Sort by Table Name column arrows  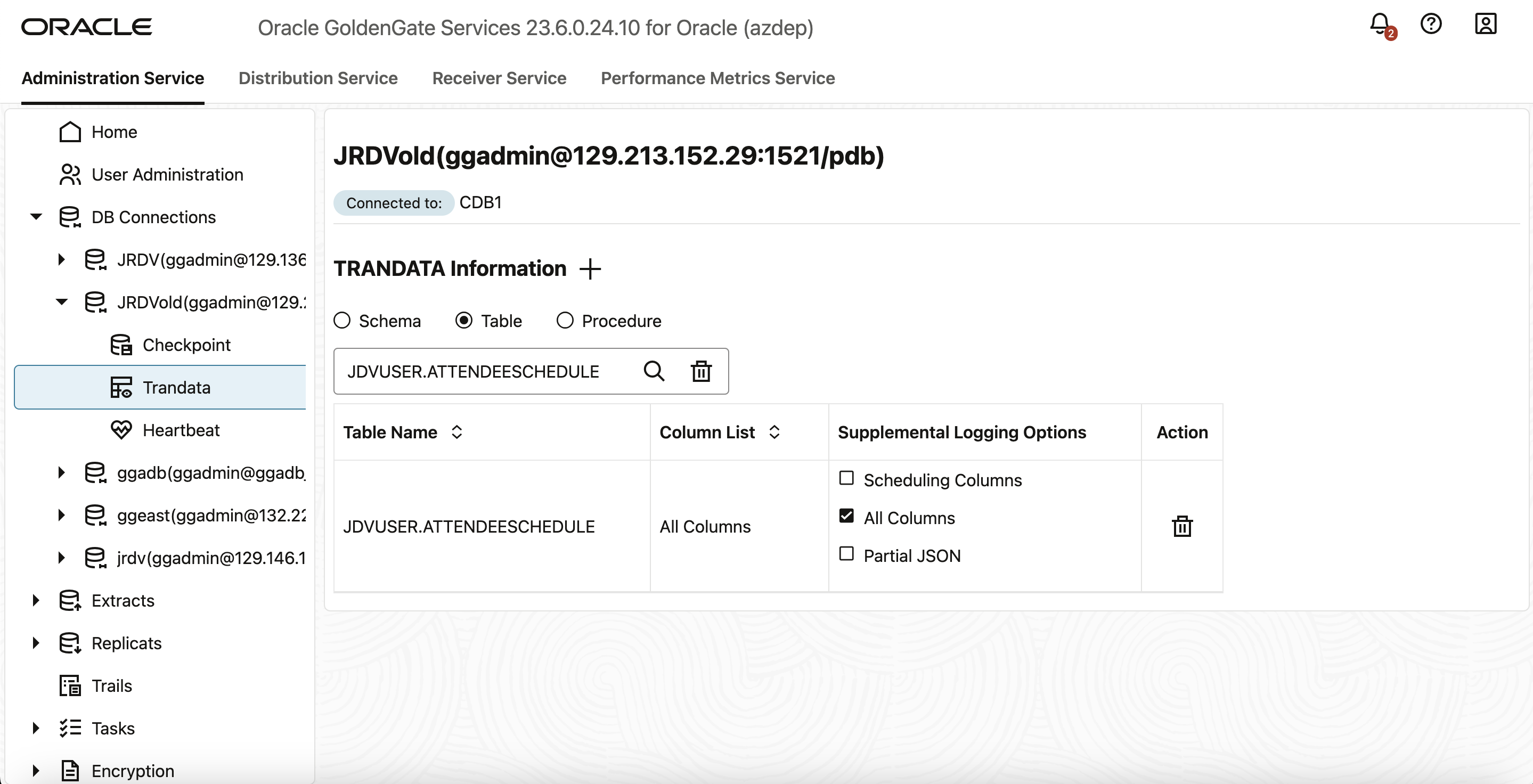click(456, 432)
